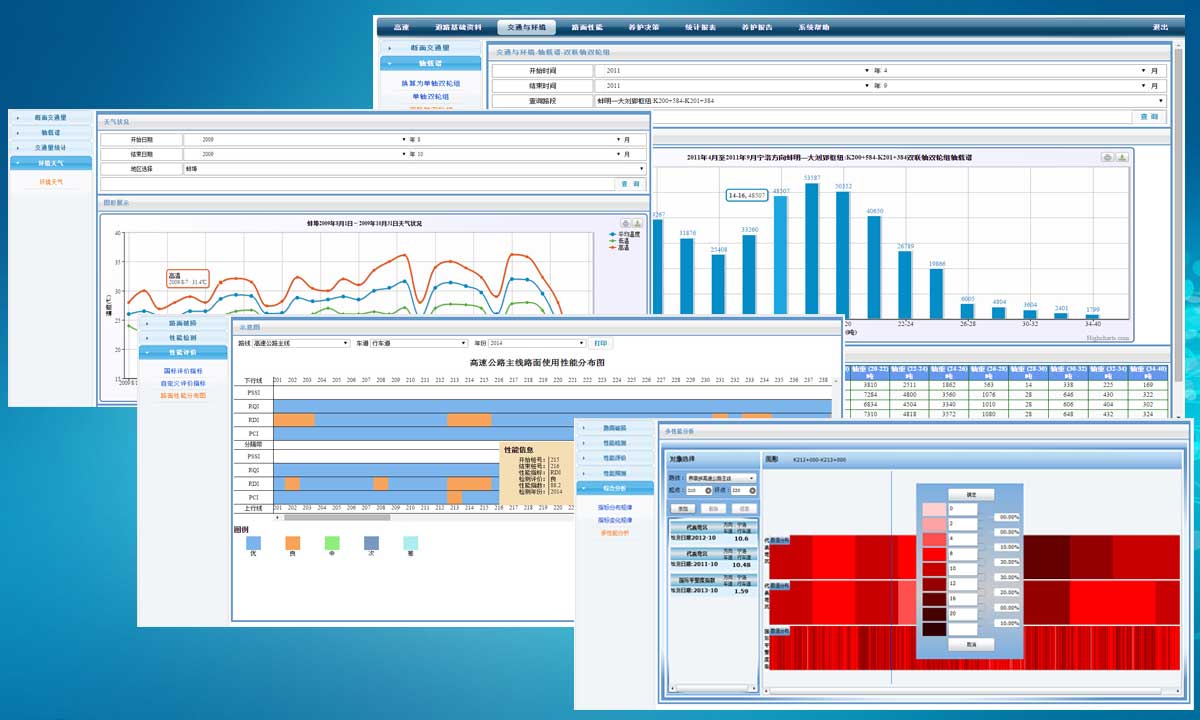
Task: Click the 中 green legend swatch
Action: click(x=332, y=543)
